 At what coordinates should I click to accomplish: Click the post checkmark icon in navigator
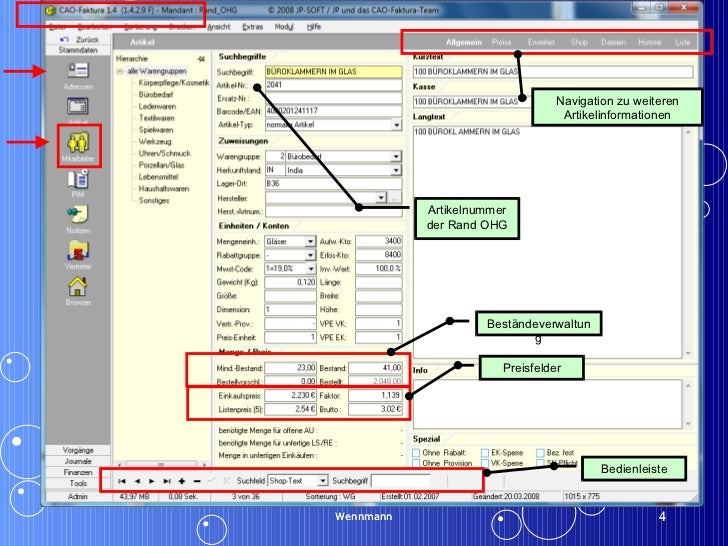click(212, 481)
